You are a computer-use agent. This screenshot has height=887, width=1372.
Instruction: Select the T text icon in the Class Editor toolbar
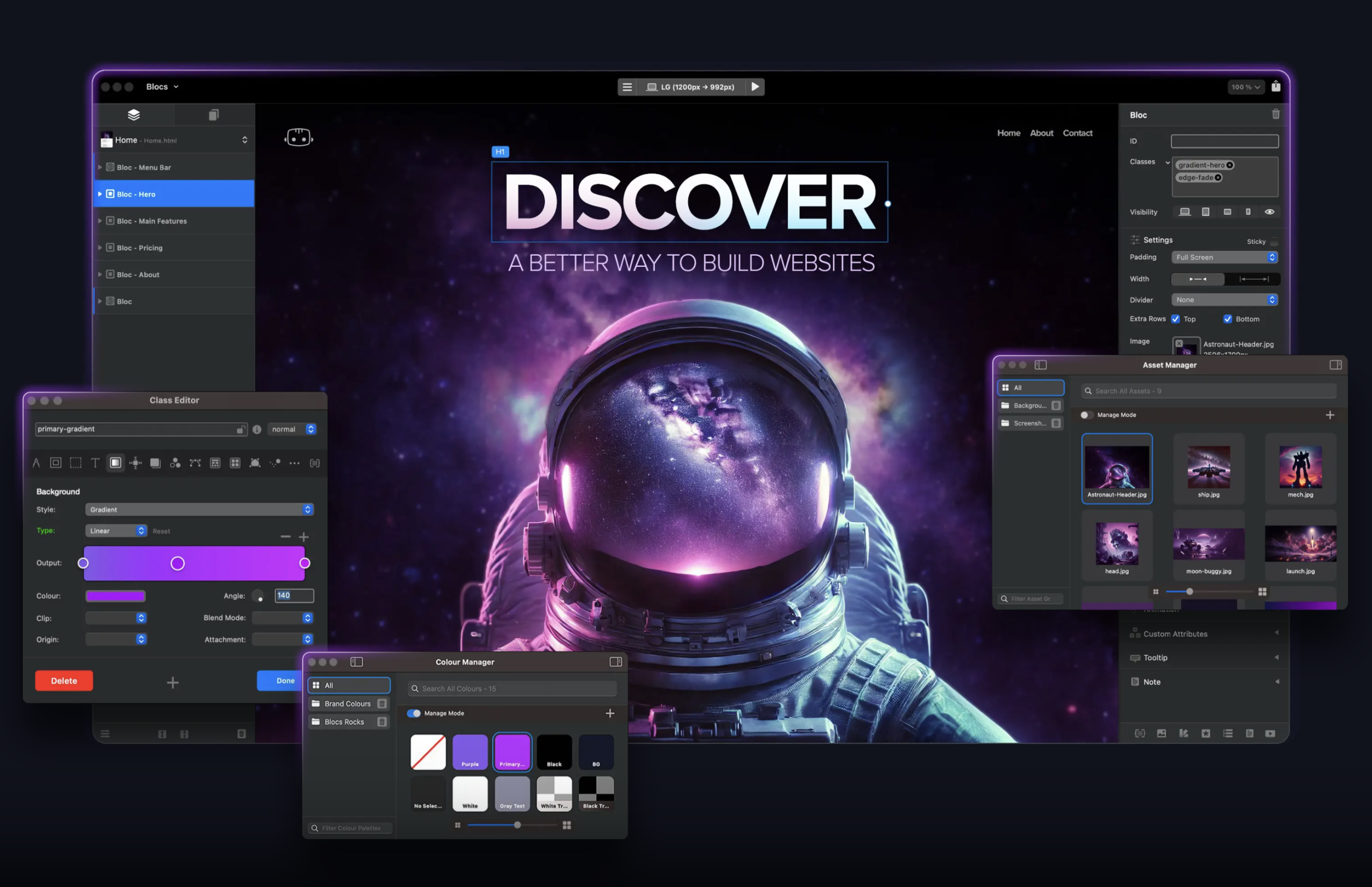click(x=95, y=463)
